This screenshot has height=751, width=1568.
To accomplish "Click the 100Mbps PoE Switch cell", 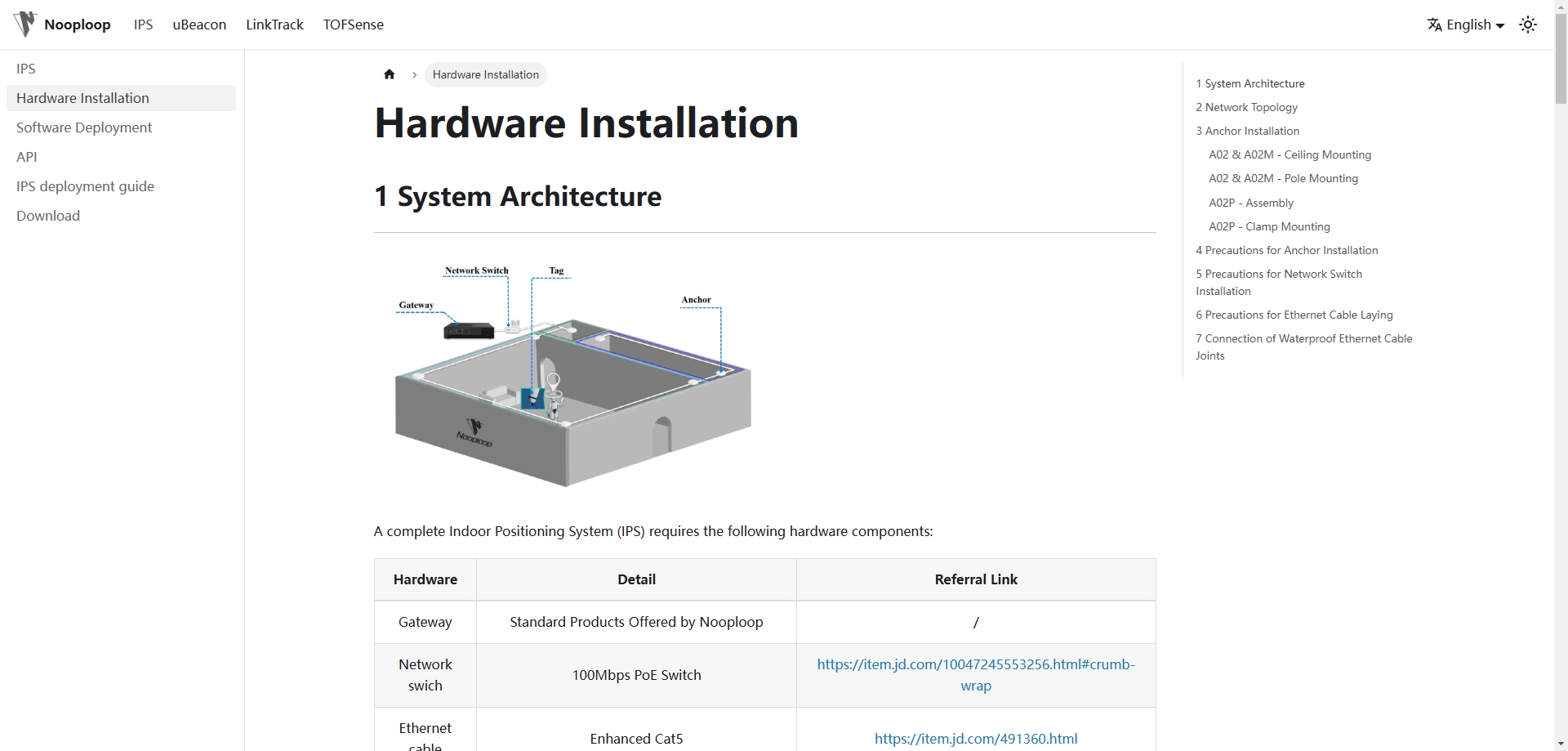I will coord(636,675).
